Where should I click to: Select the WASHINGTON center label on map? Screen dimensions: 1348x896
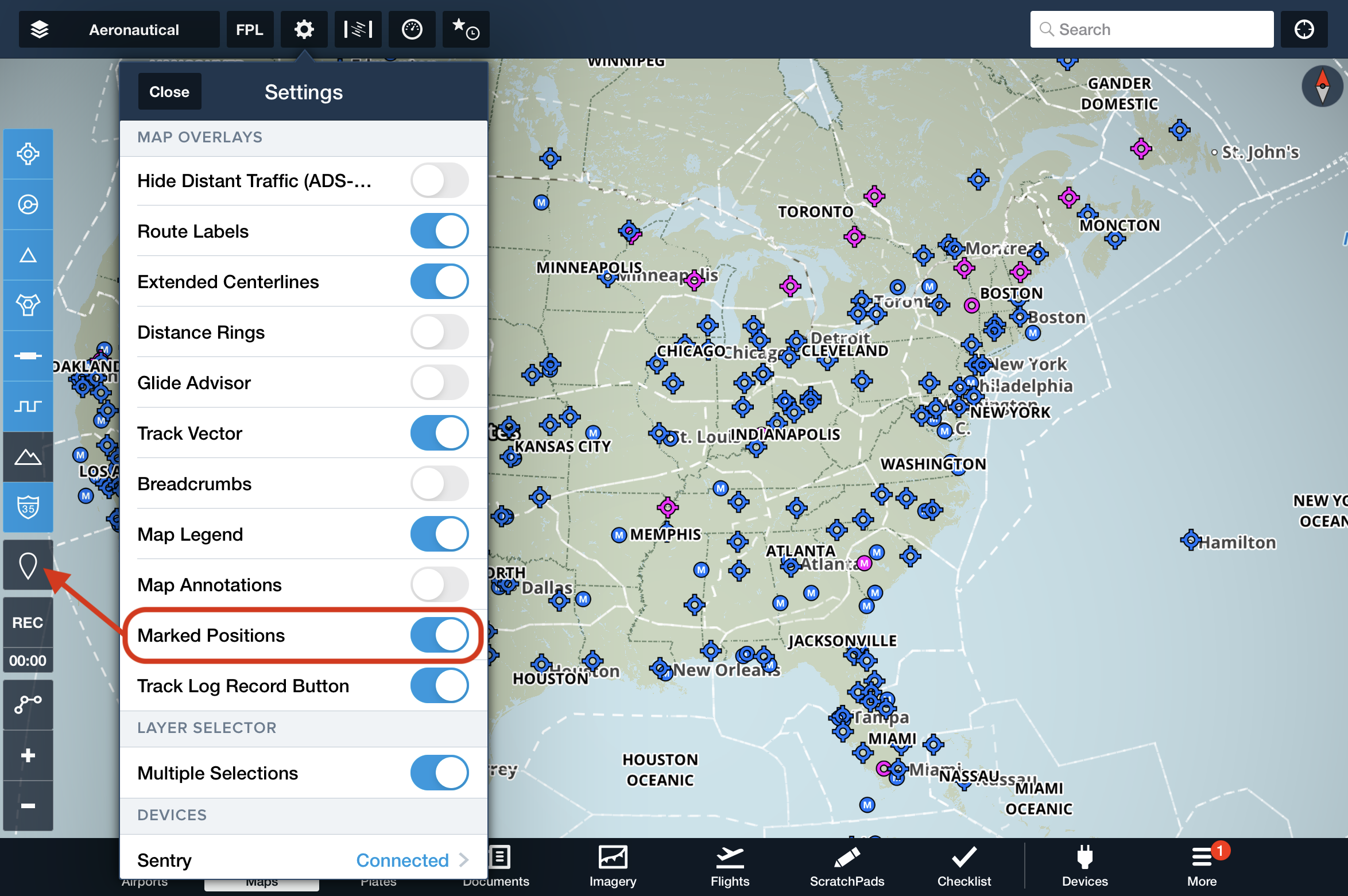[933, 464]
